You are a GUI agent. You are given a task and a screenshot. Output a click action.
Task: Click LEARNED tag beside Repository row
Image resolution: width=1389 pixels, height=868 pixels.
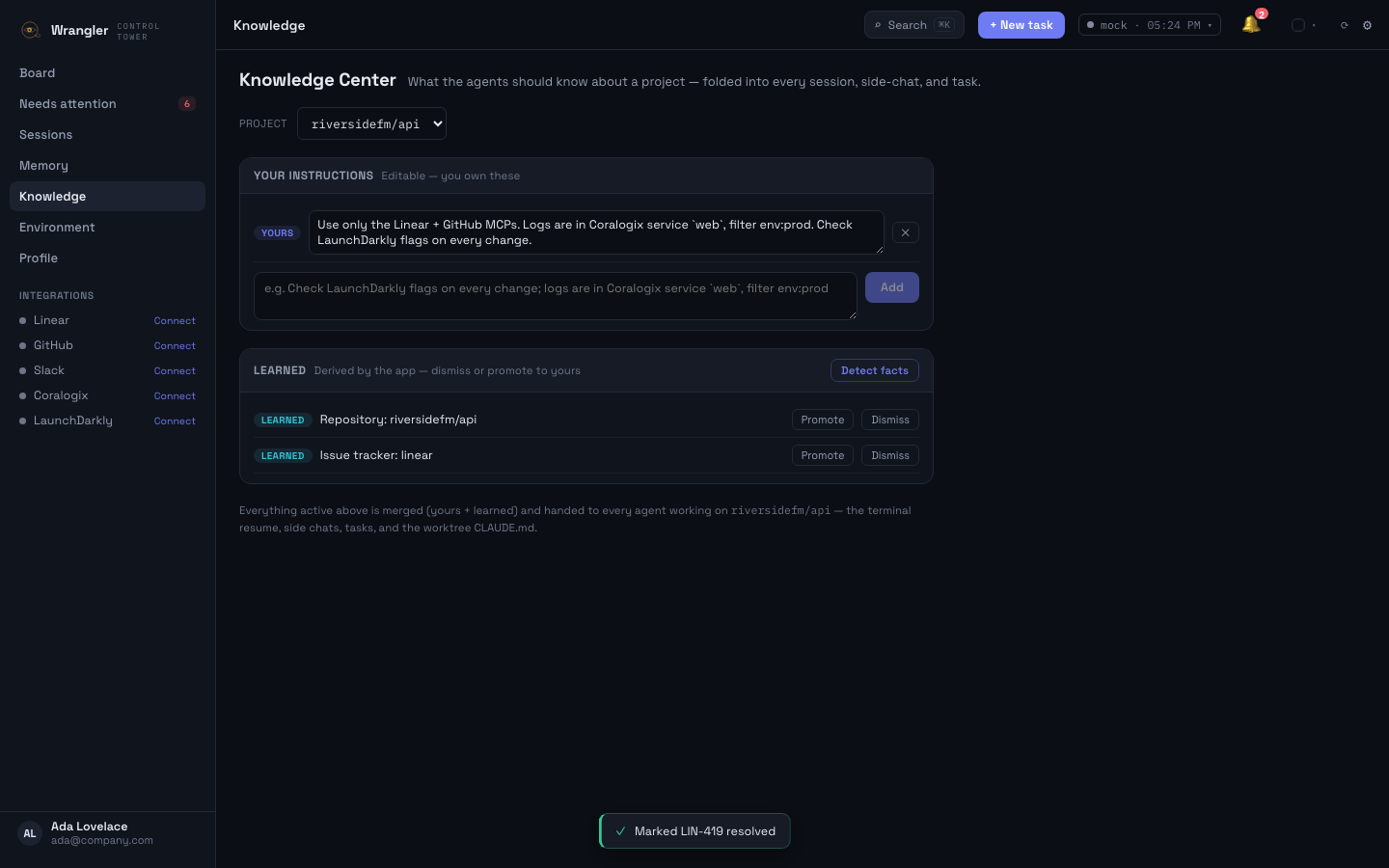[283, 420]
